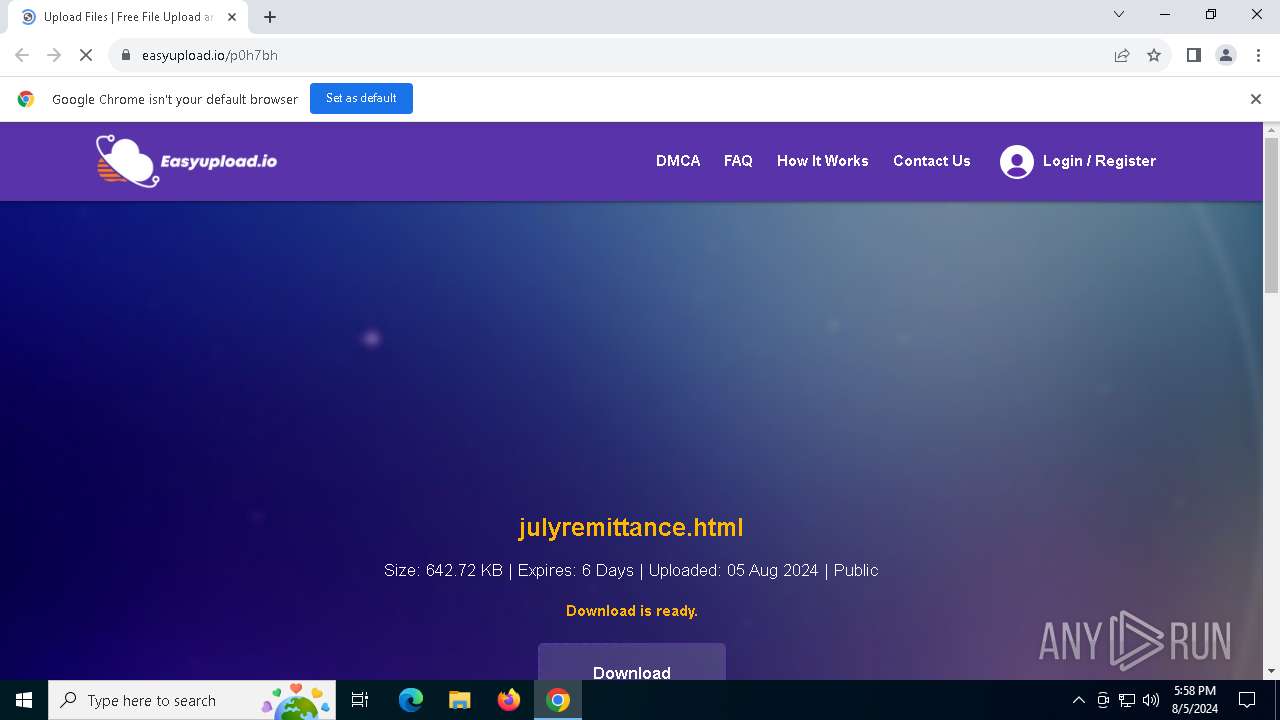Focus the address bar URL easyupload.io/p0h7bh
The image size is (1280, 720).
(210, 55)
